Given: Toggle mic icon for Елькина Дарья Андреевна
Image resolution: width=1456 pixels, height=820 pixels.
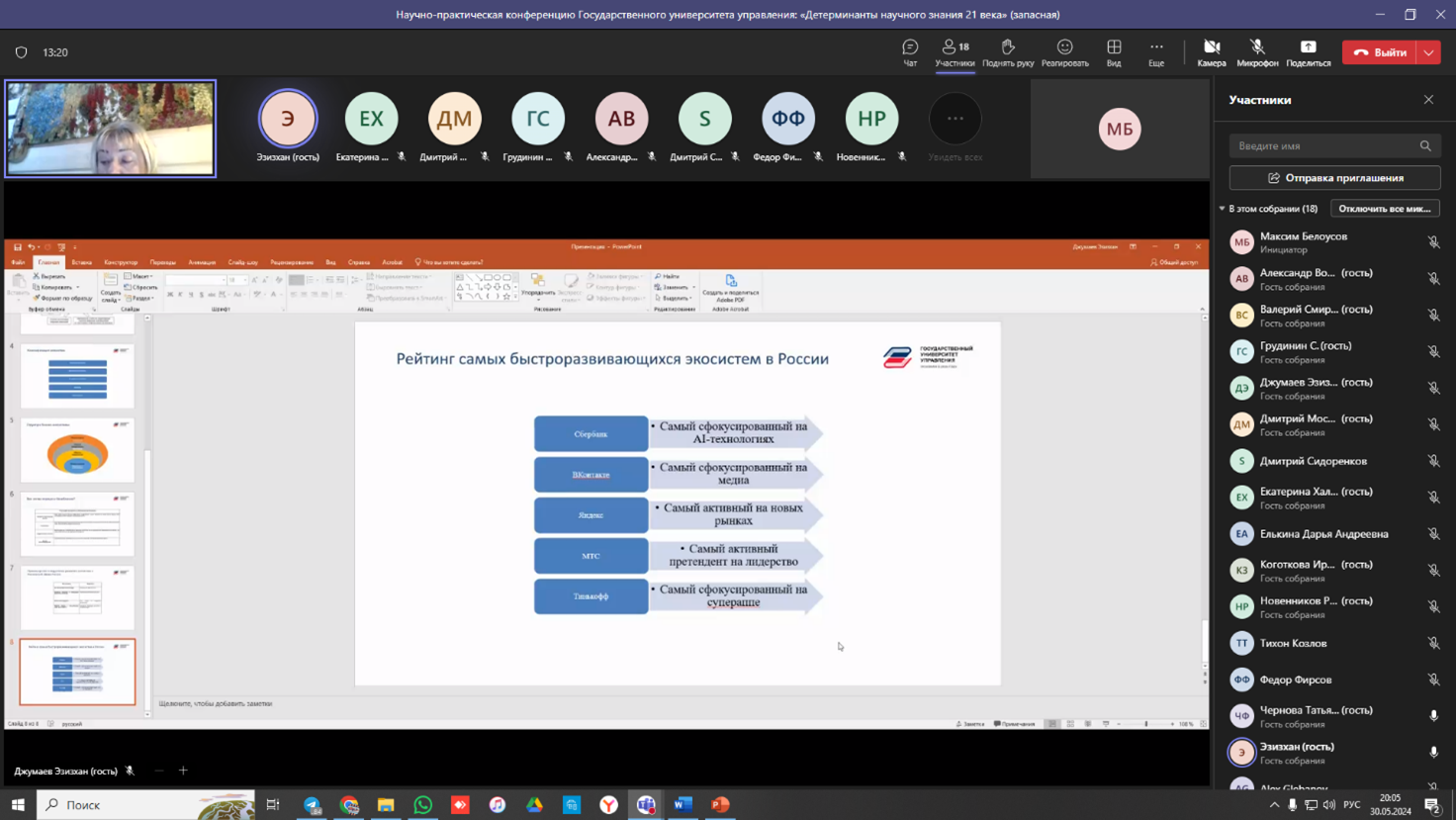Looking at the screenshot, I should point(1433,534).
